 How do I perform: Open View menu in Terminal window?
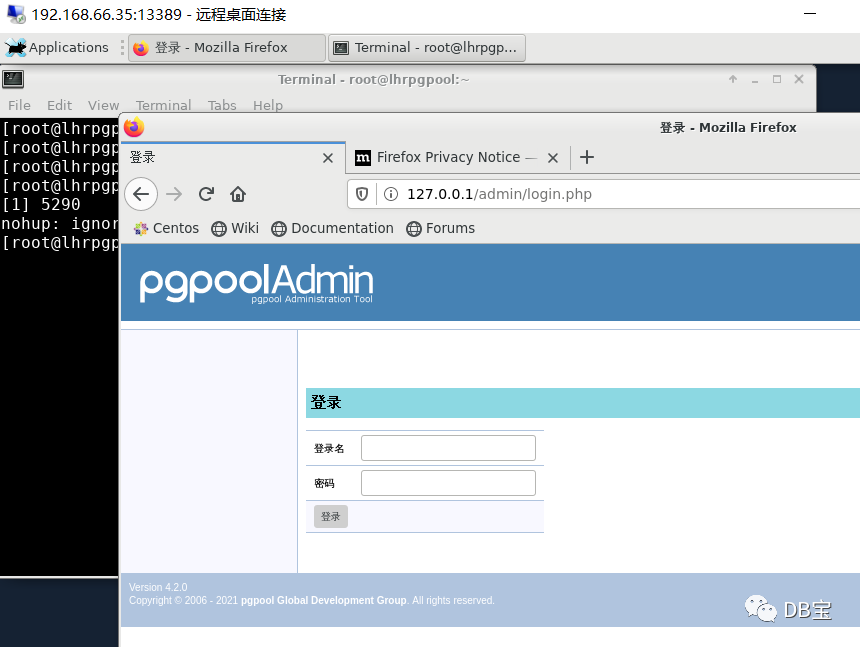tap(103, 105)
